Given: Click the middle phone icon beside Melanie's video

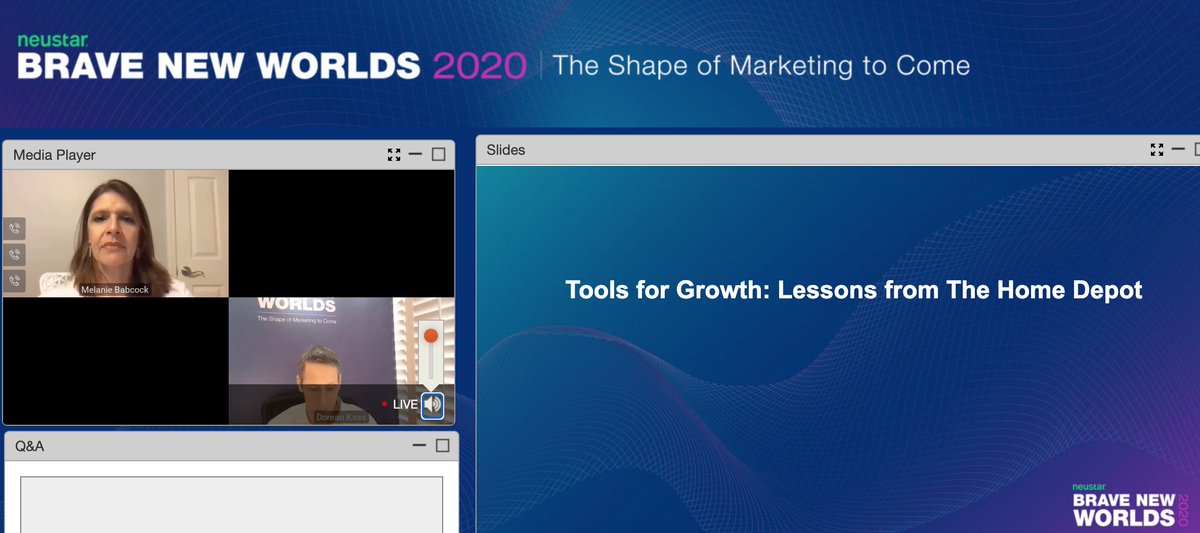Looking at the screenshot, I should [x=14, y=255].
